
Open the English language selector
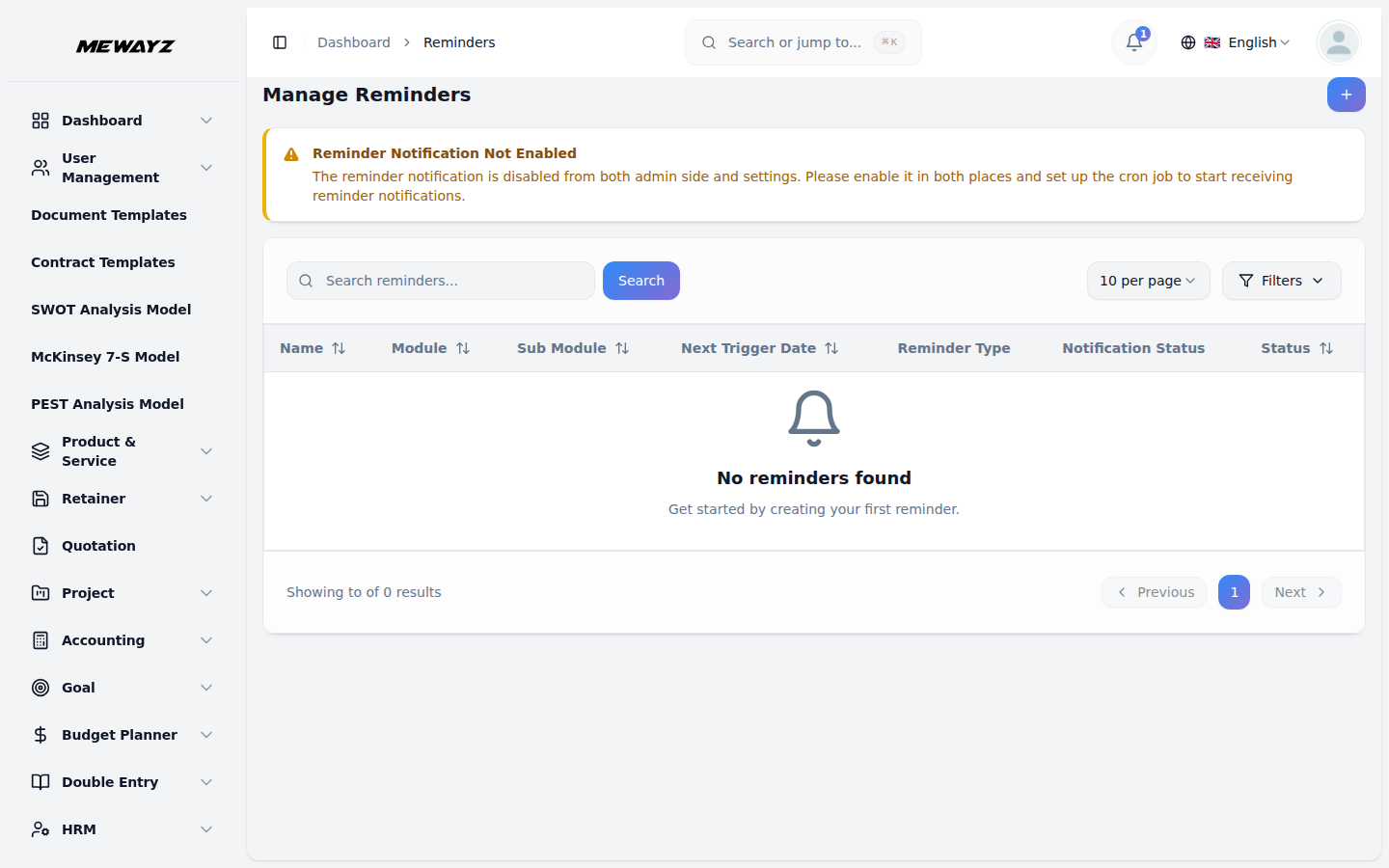(1236, 42)
